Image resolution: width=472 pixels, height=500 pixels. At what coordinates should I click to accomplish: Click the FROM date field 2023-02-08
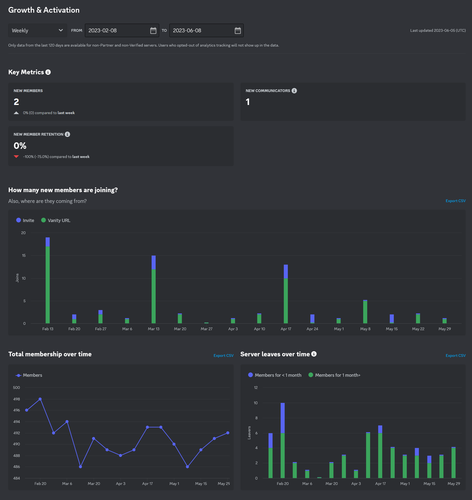click(122, 30)
